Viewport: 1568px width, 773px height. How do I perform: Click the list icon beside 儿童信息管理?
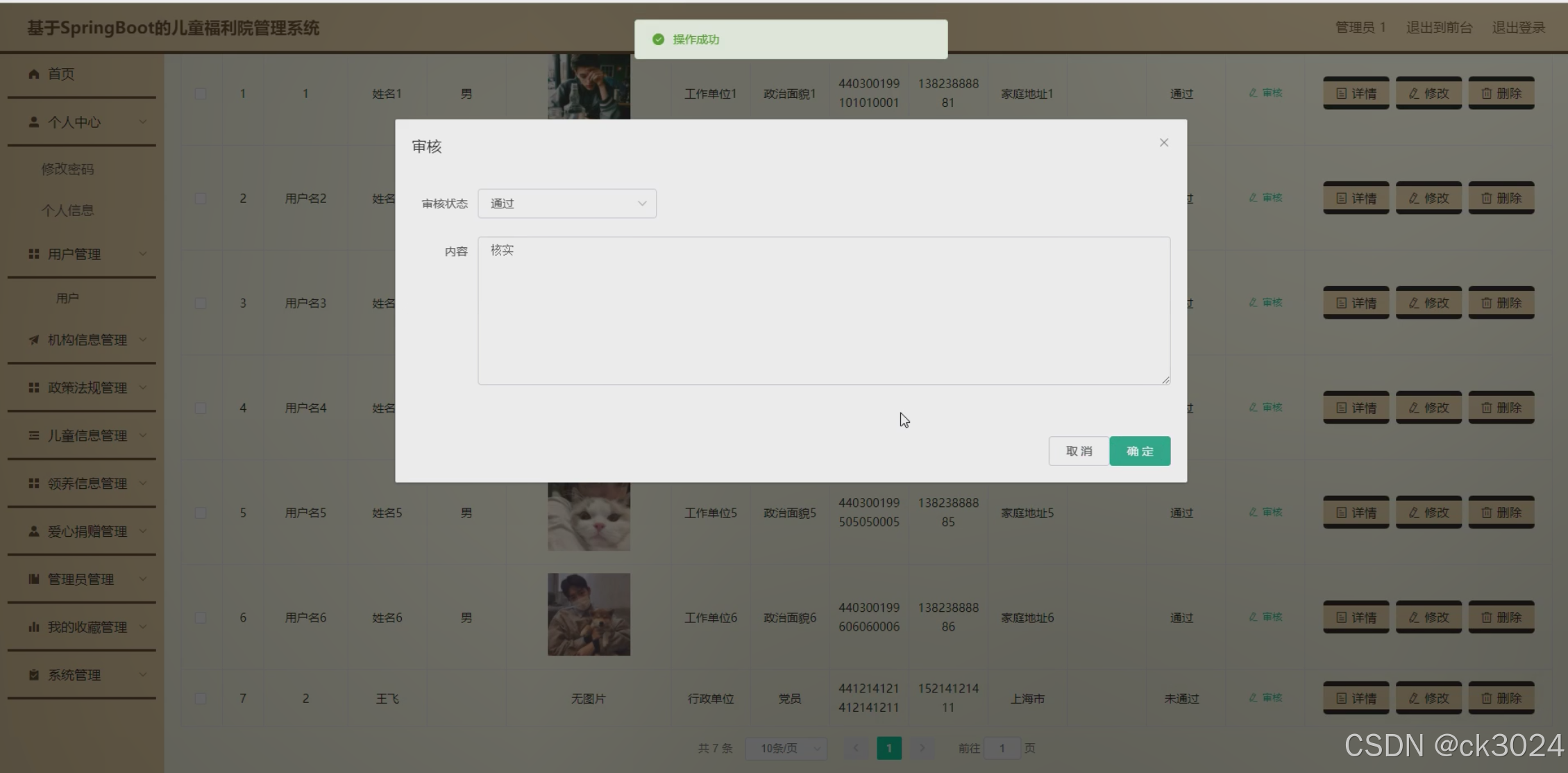point(33,435)
